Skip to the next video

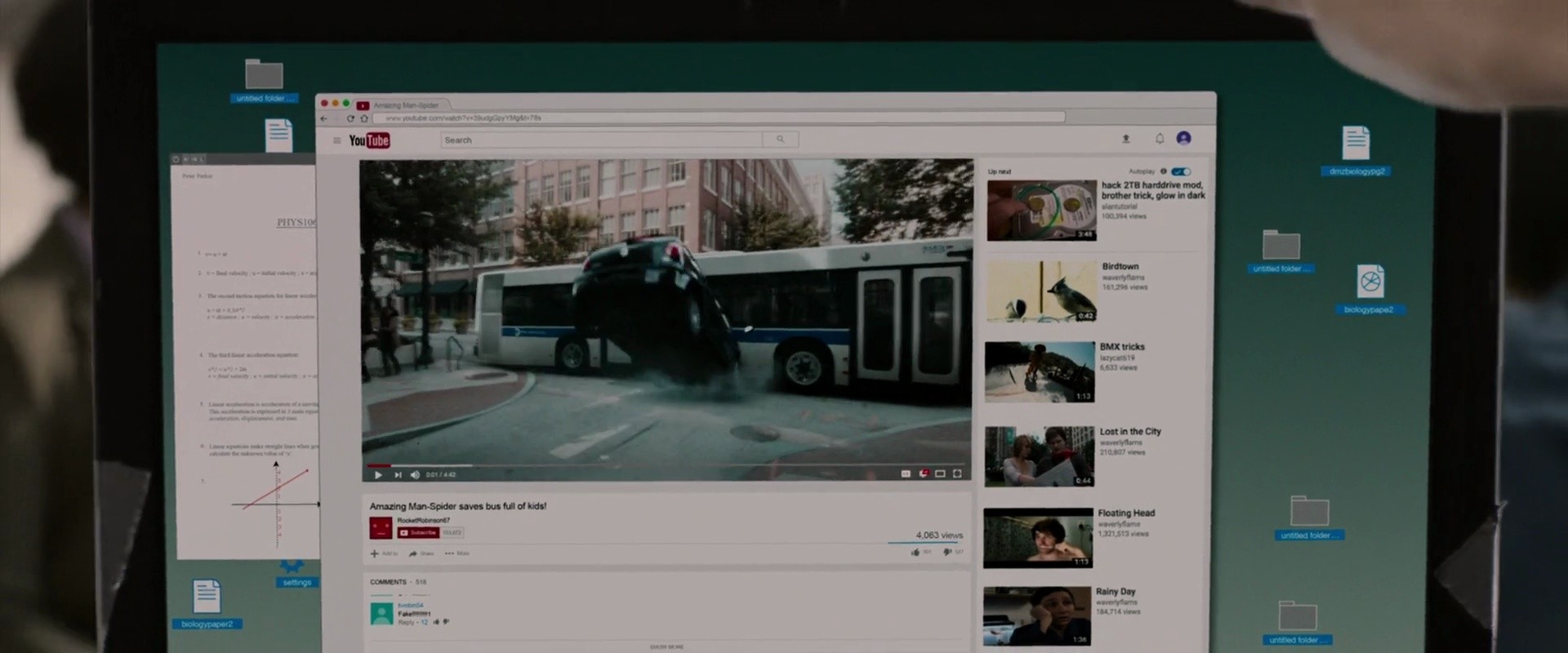(x=398, y=474)
